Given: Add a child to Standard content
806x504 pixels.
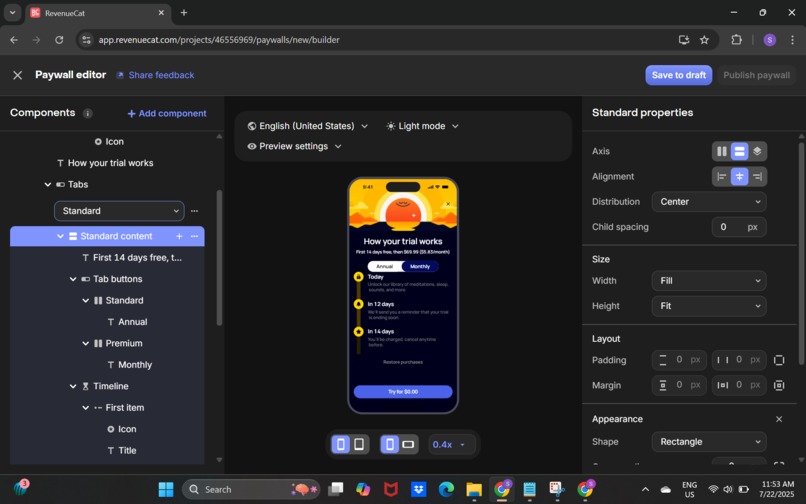Looking at the screenshot, I should point(179,236).
